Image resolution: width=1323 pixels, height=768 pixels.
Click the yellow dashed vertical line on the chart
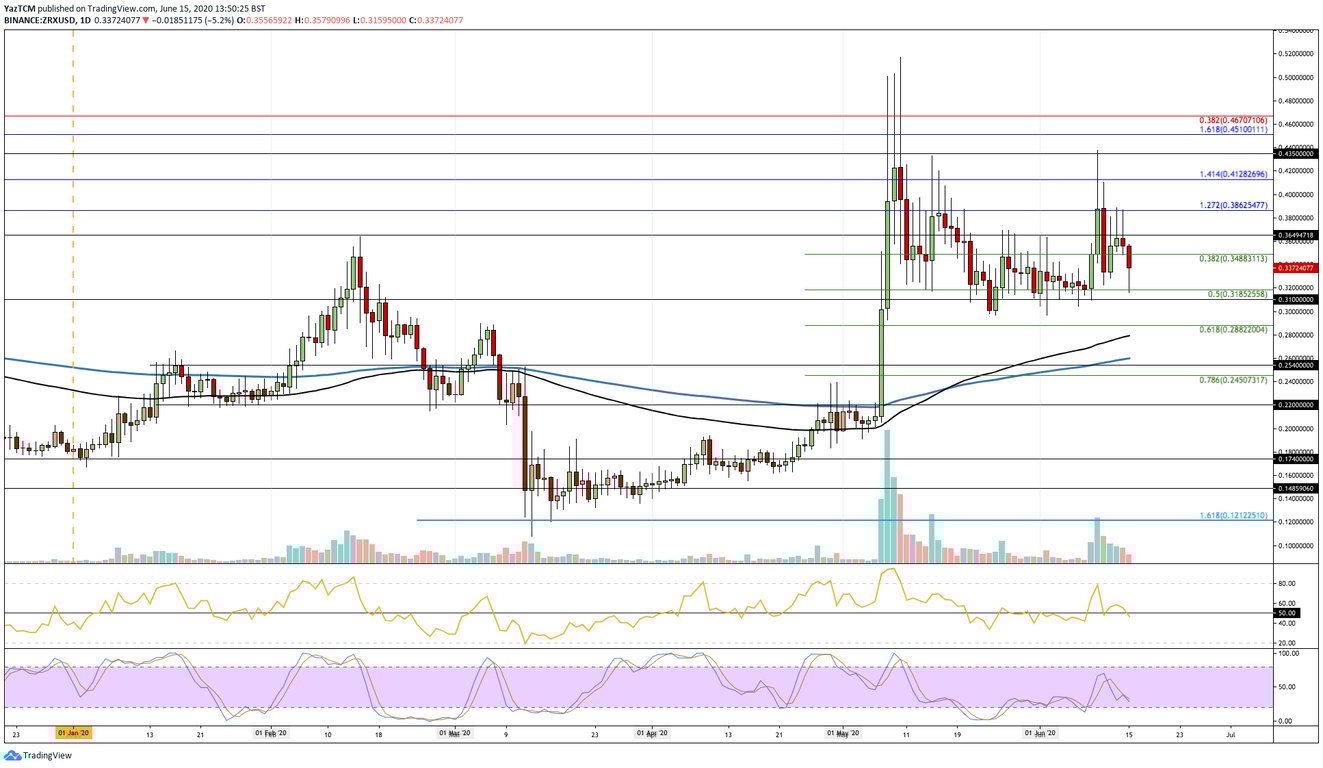(71, 300)
